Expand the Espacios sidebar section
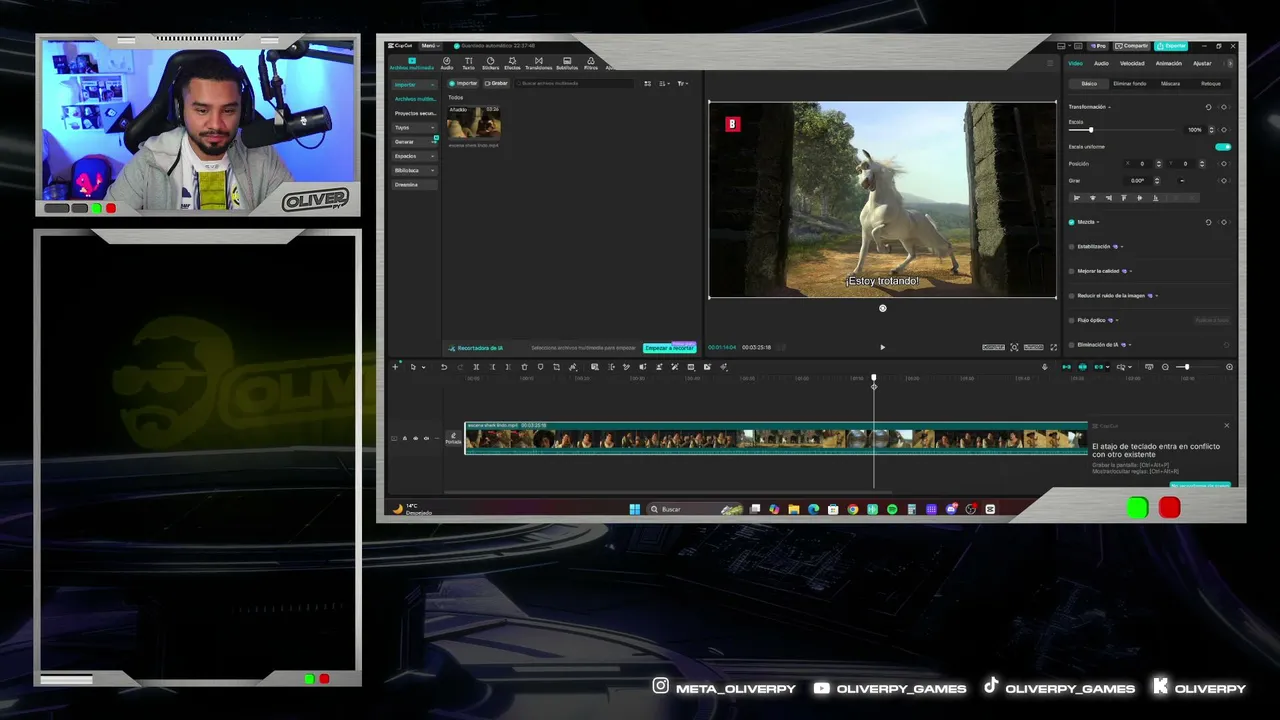 (x=414, y=156)
